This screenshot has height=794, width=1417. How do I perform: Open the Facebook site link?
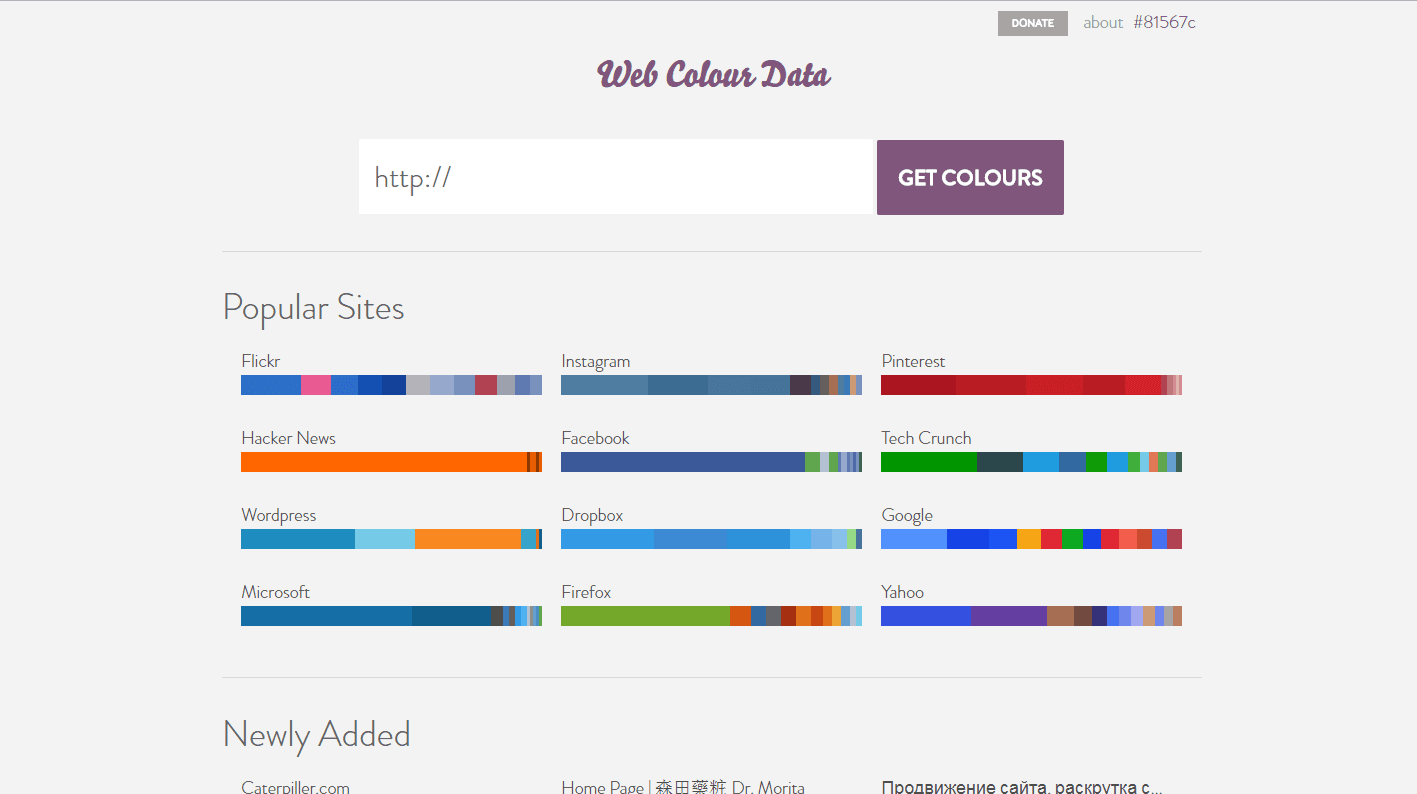[595, 438]
